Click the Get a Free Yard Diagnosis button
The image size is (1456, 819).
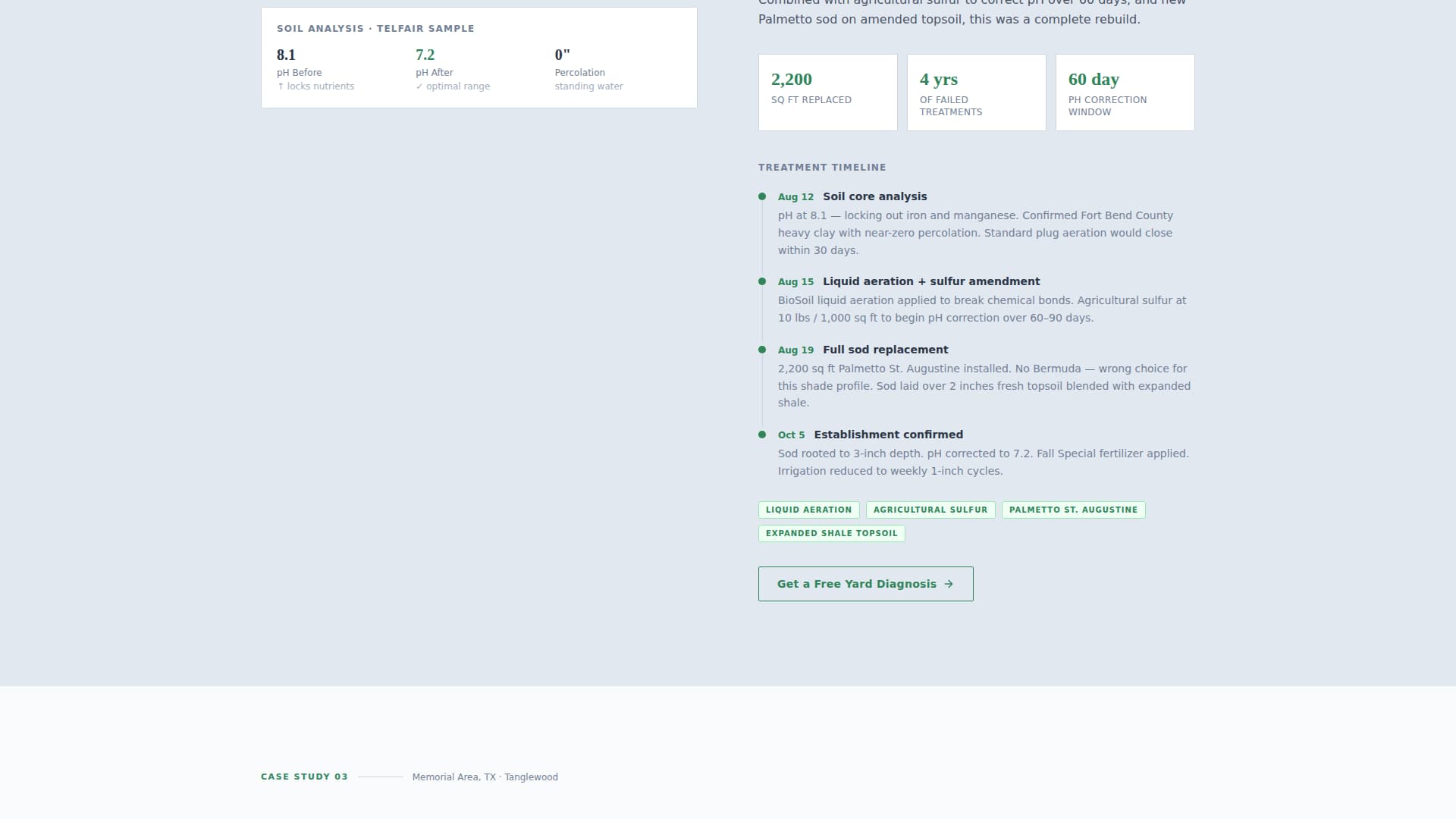(865, 584)
